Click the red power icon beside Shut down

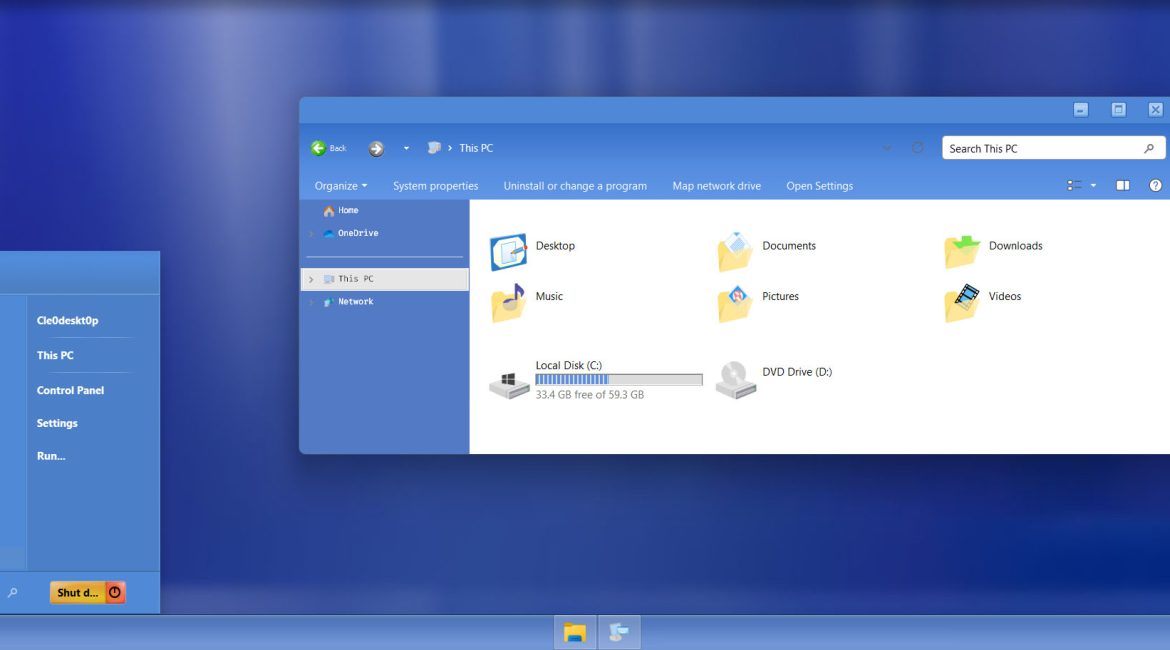tap(115, 592)
